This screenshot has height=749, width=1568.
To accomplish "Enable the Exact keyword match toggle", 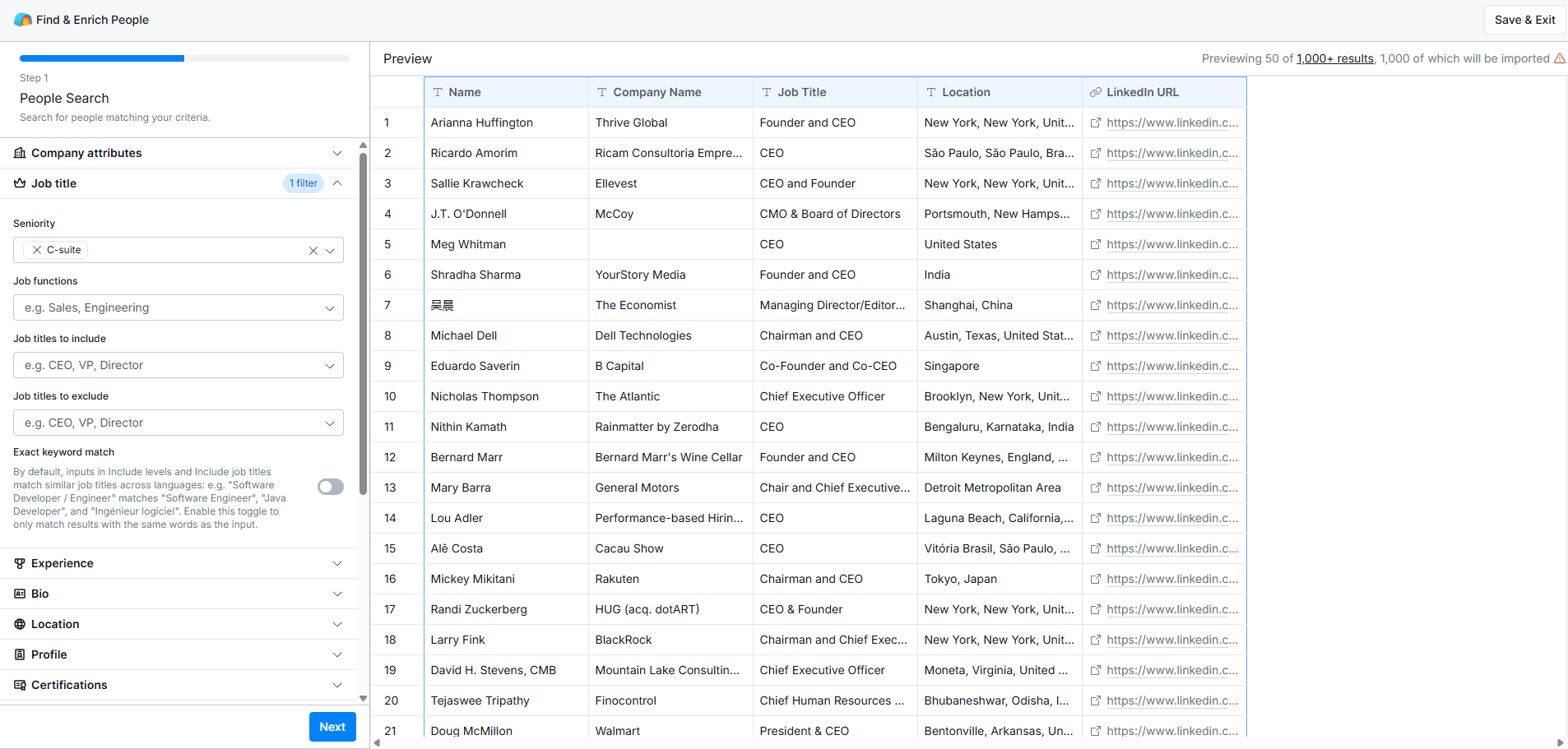I will [330, 487].
